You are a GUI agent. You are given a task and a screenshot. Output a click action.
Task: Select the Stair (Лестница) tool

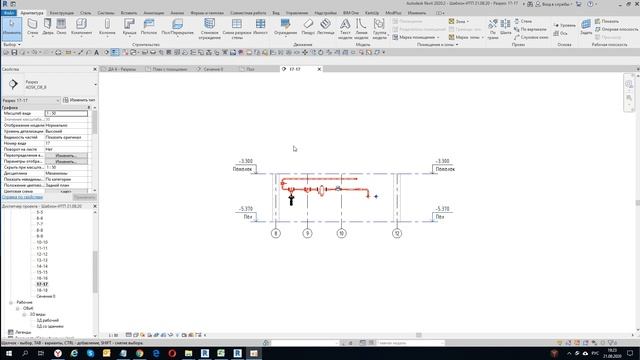pos(326,27)
